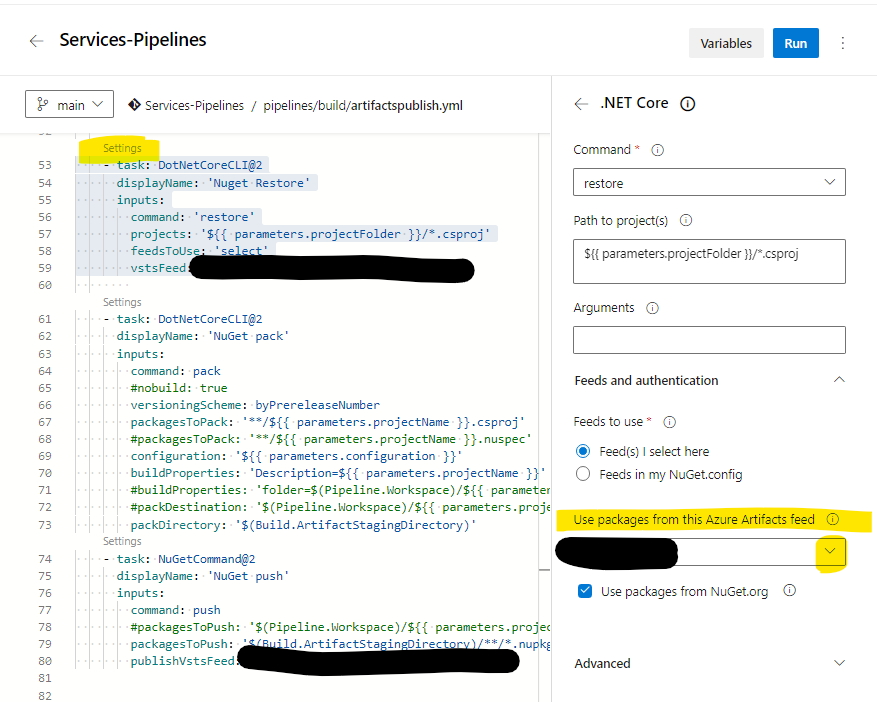Open the Command dropdown showing restore
Viewport: 877px width, 702px height.
(x=709, y=182)
